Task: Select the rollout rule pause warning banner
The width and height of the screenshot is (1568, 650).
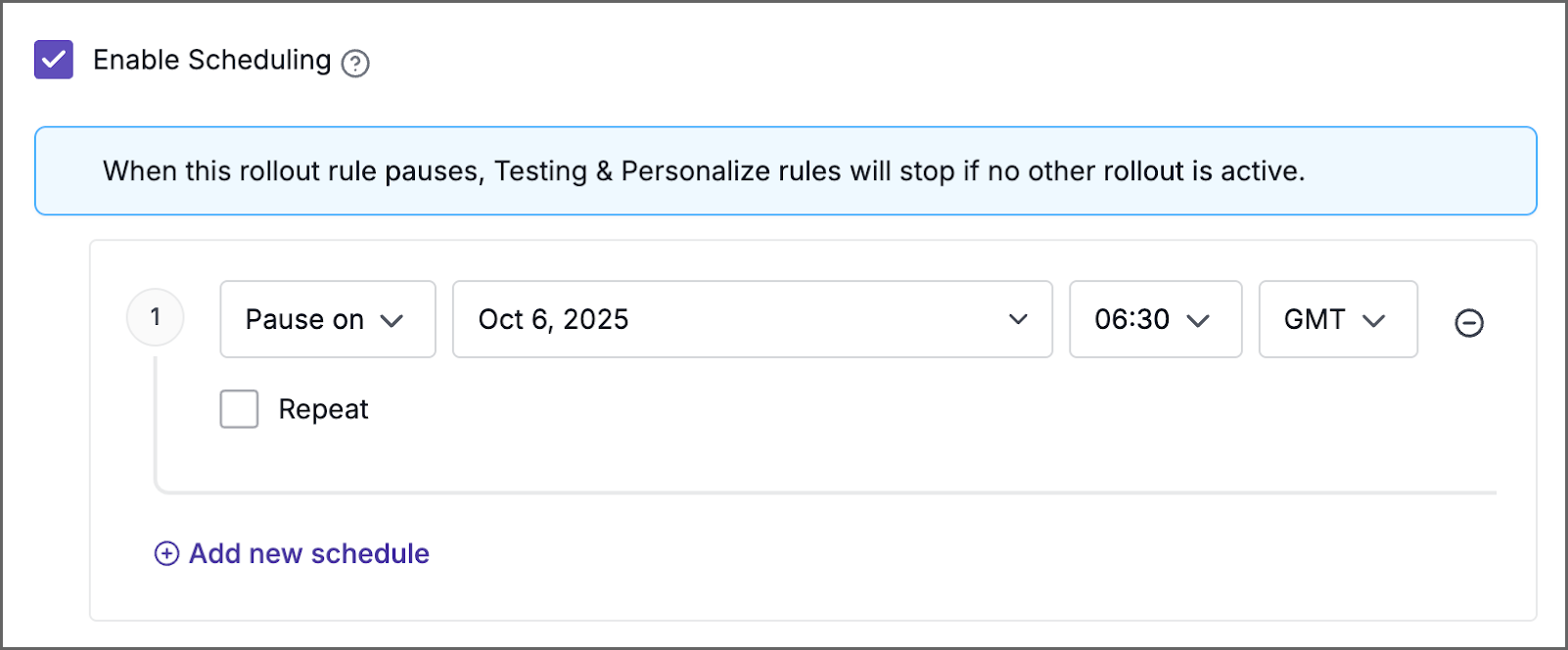Action: coord(784,170)
